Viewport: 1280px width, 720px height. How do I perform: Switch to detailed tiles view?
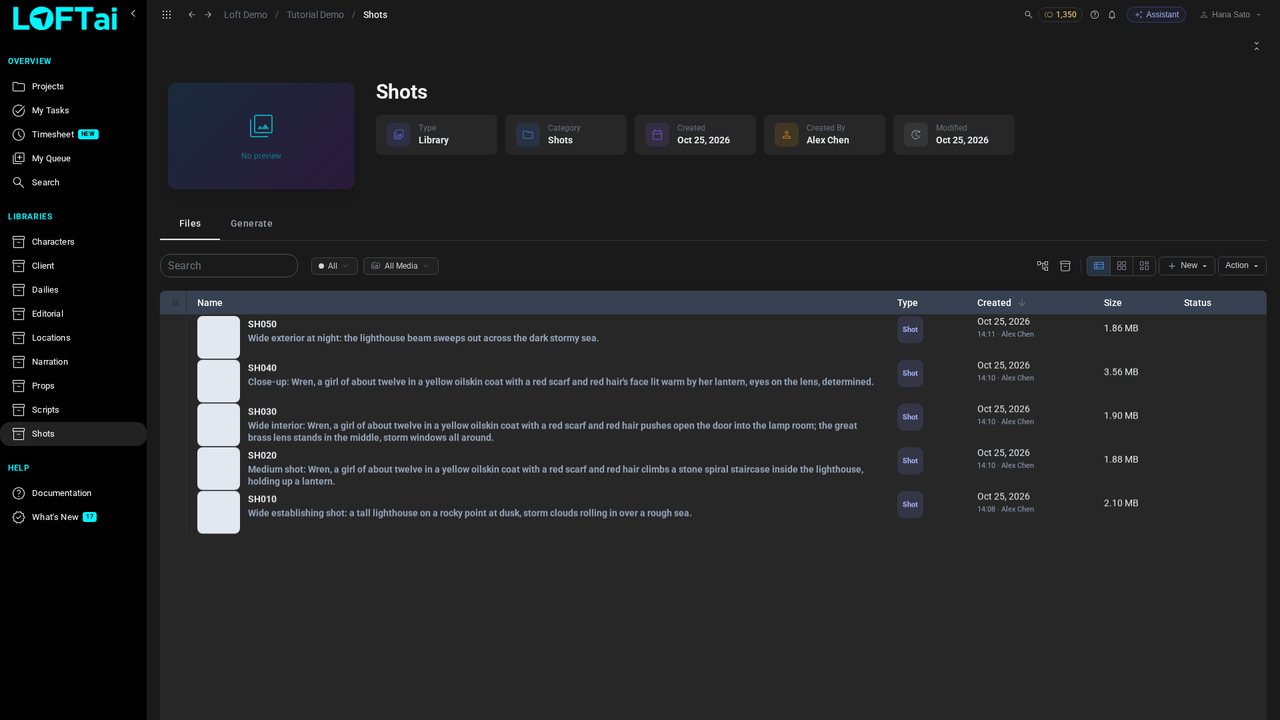point(1144,266)
